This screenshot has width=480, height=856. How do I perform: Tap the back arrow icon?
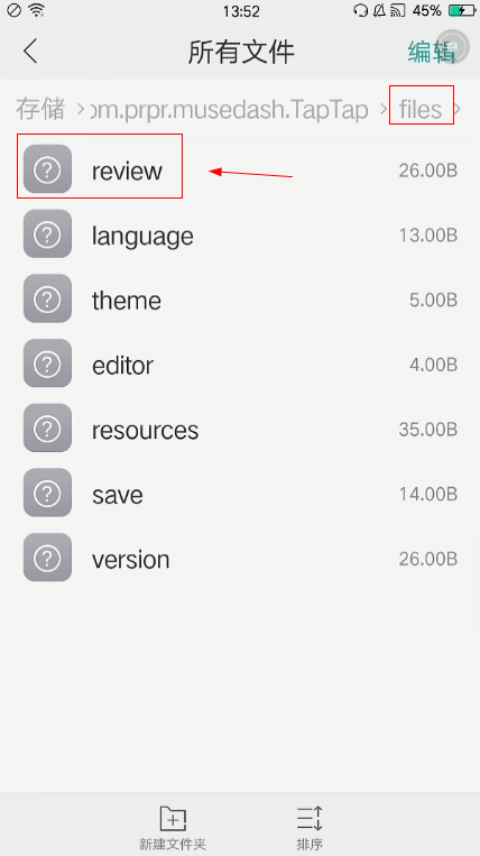click(x=31, y=52)
